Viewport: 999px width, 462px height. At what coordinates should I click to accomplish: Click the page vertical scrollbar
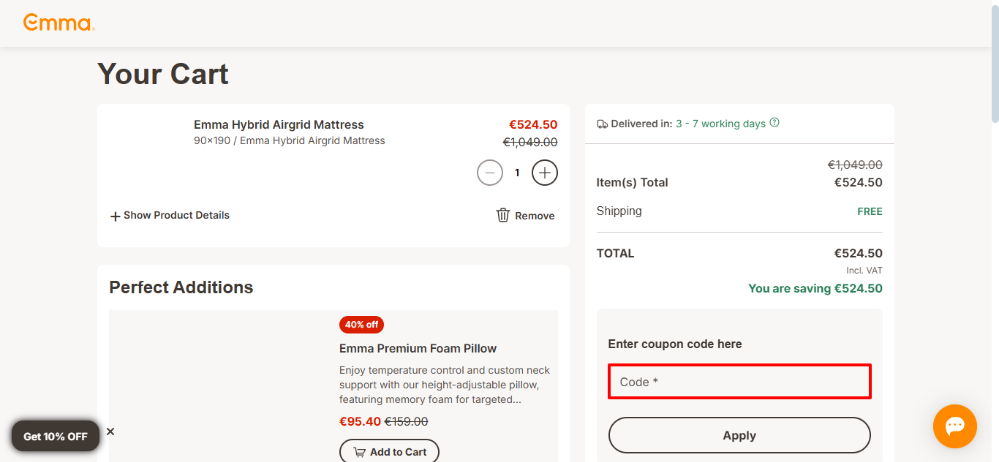click(995, 64)
